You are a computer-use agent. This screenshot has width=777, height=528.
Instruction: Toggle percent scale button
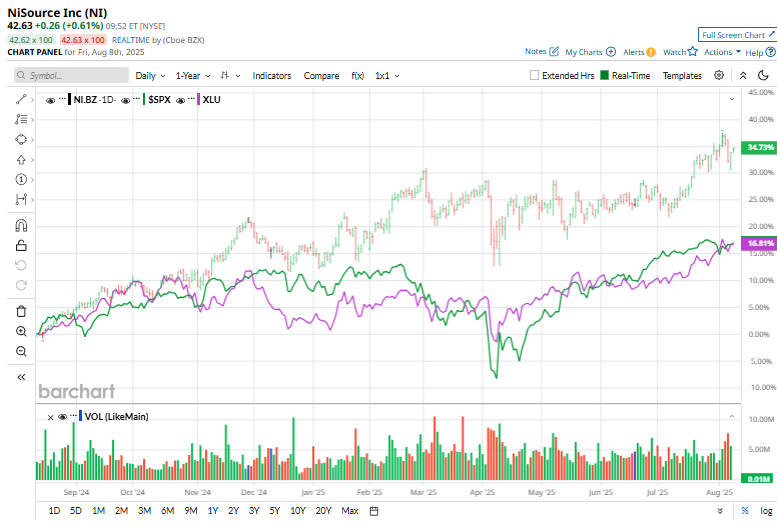pos(745,511)
